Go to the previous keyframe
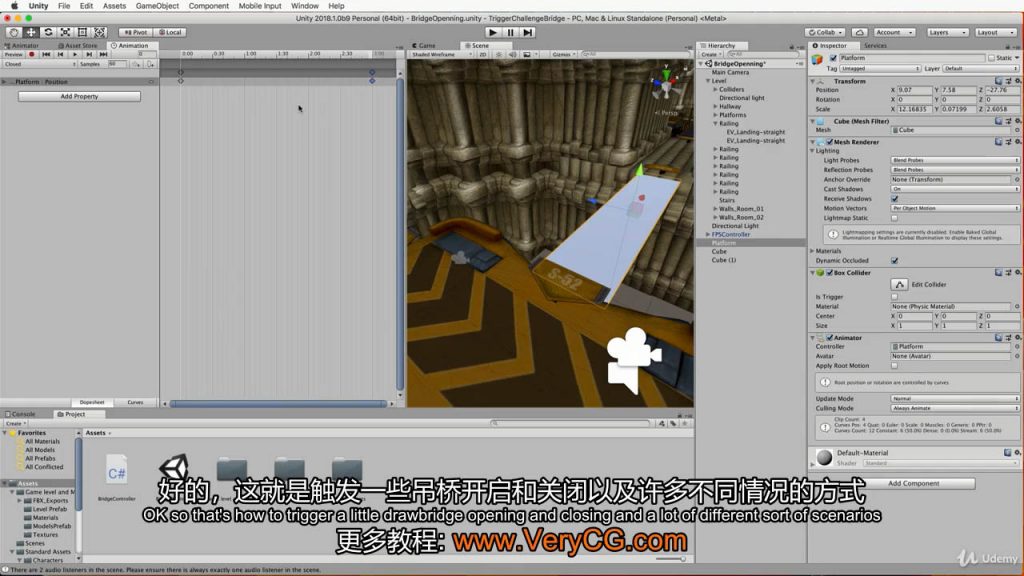This screenshot has width=1024, height=576. 60,55
